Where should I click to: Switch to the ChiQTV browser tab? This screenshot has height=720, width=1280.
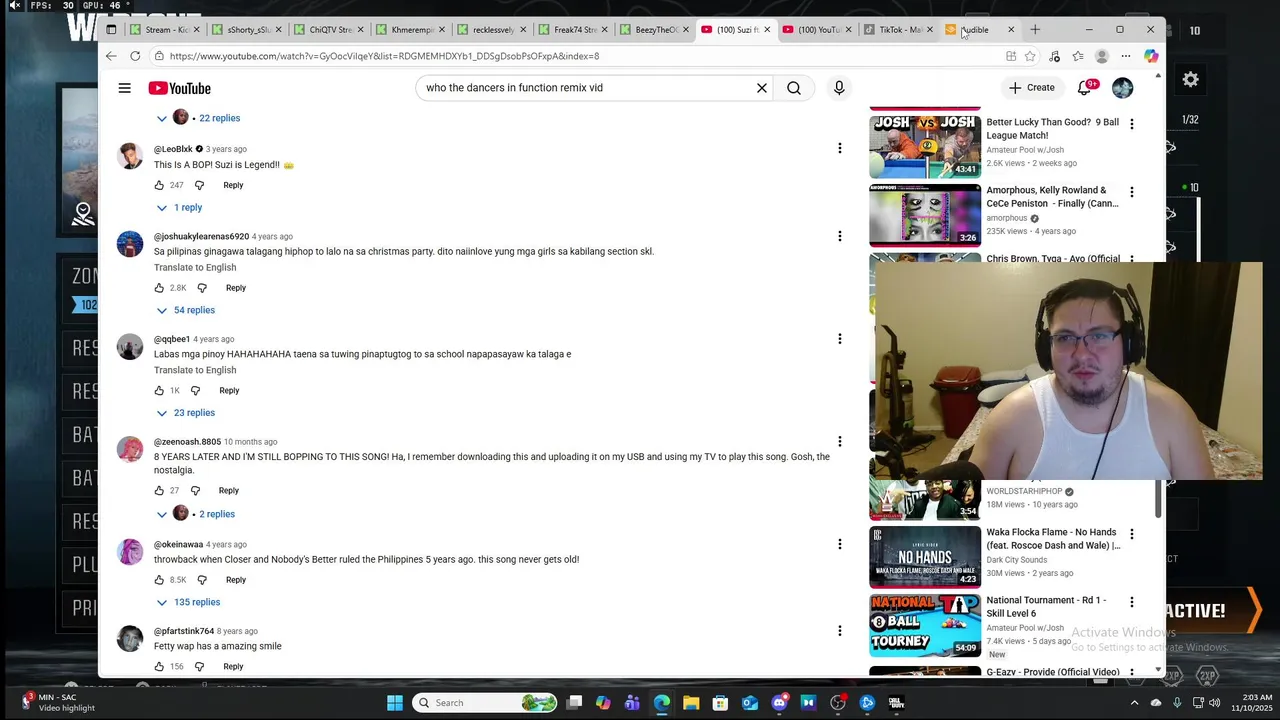pyautogui.click(x=328, y=30)
